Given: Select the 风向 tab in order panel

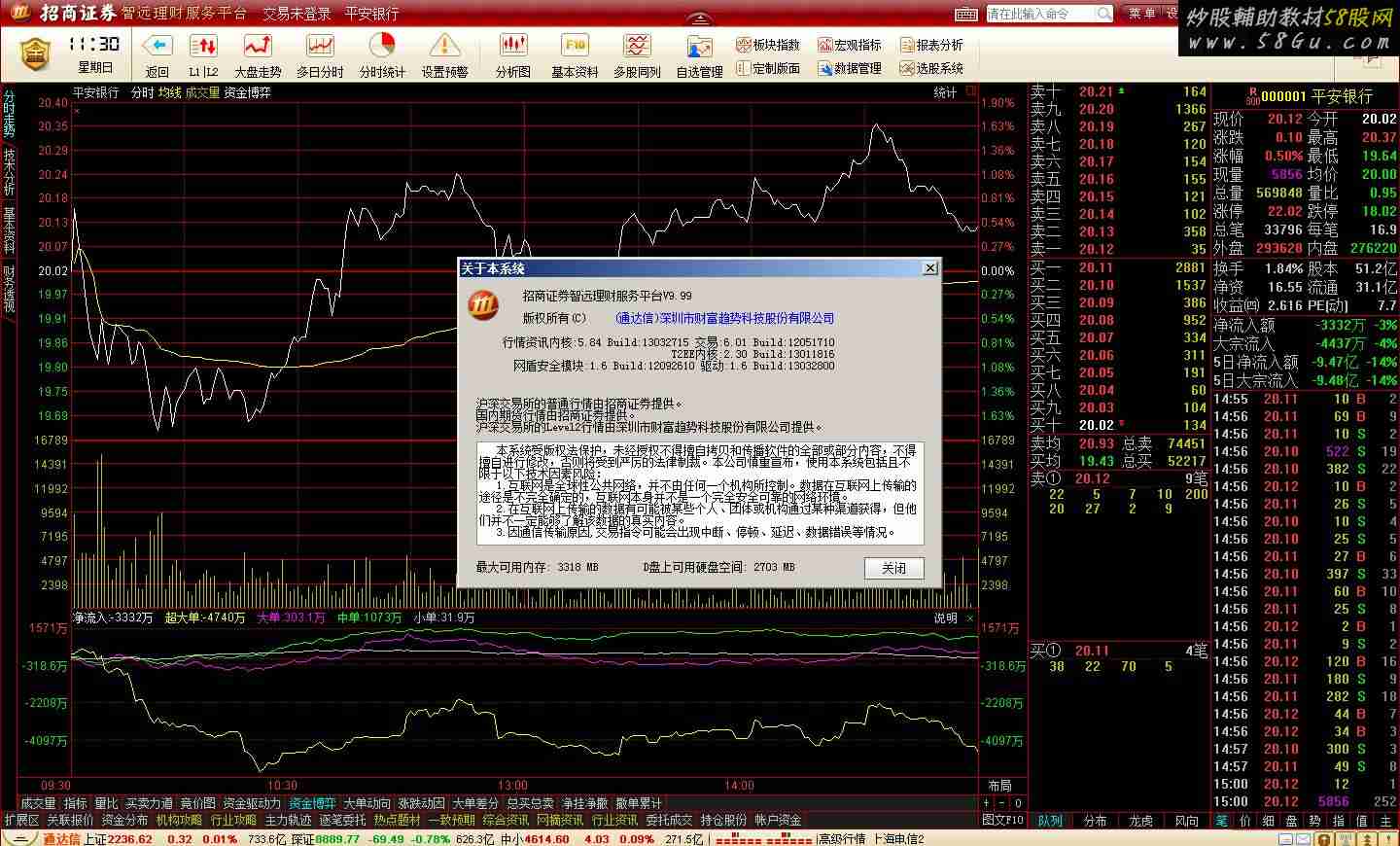Looking at the screenshot, I should tap(1186, 821).
